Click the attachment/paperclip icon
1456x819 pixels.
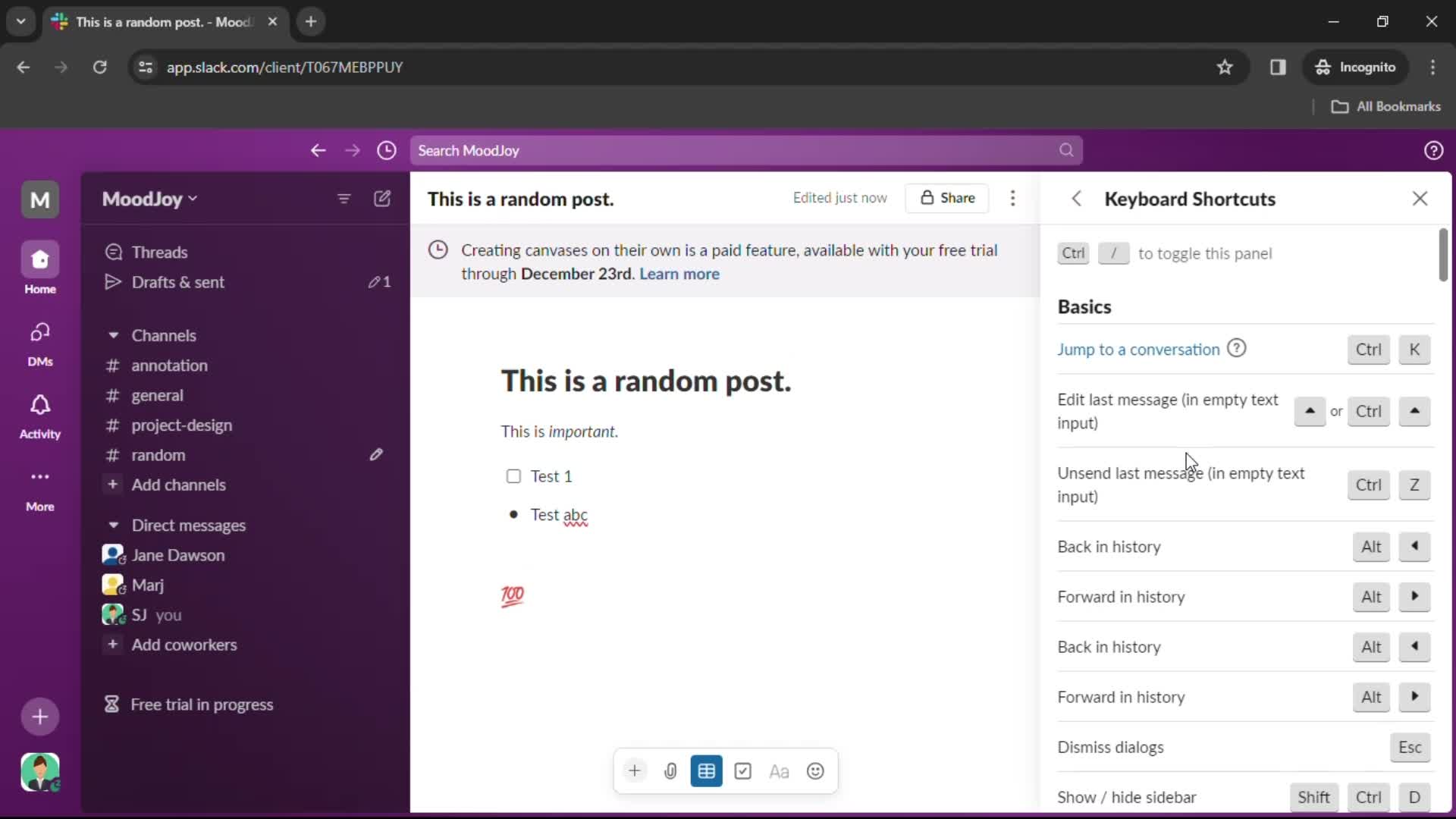point(670,771)
